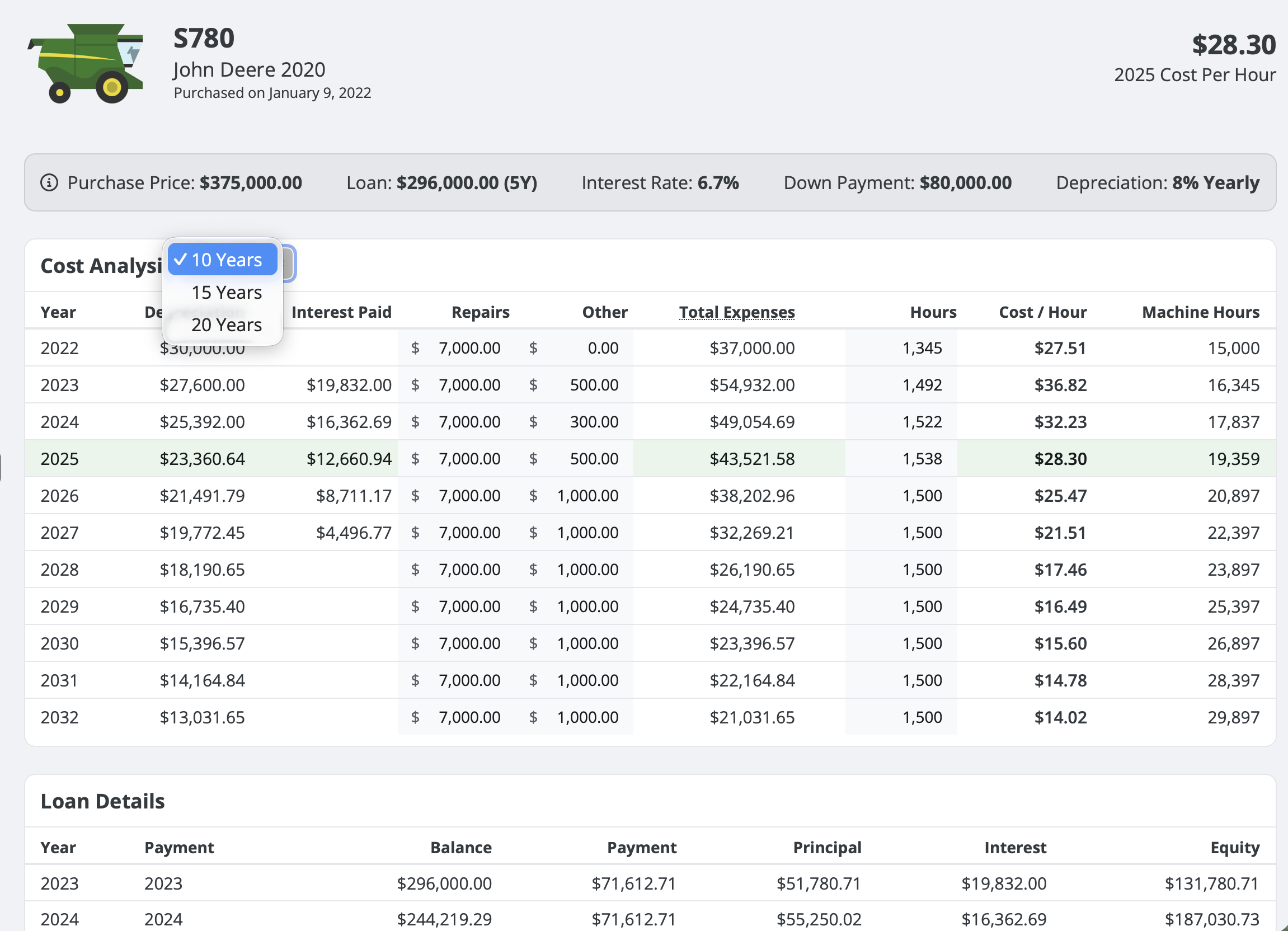This screenshot has width=1288, height=931.
Task: Select "20 Years" in the duration dropdown
Action: pyautogui.click(x=226, y=325)
